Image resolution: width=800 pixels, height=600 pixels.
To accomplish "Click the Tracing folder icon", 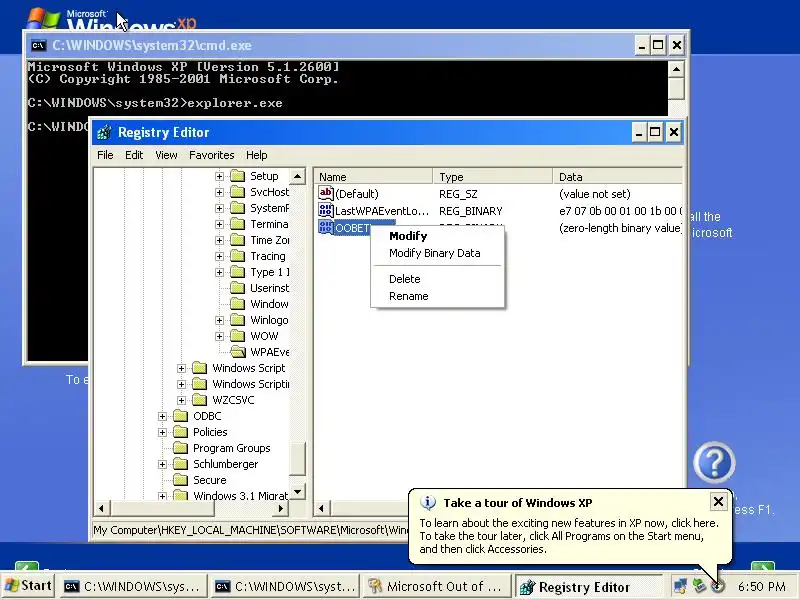I will tap(238, 256).
